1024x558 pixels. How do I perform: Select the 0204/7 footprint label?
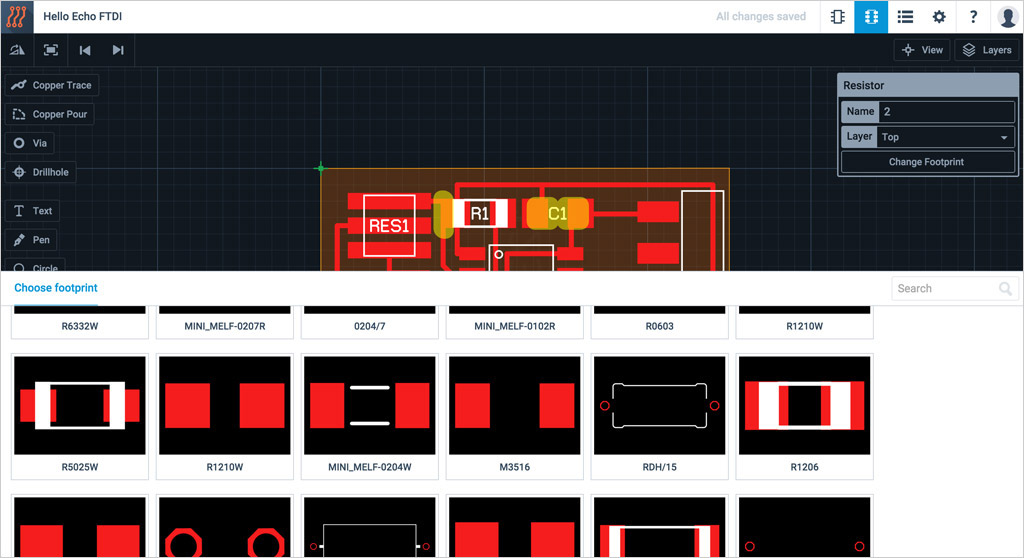coord(370,326)
